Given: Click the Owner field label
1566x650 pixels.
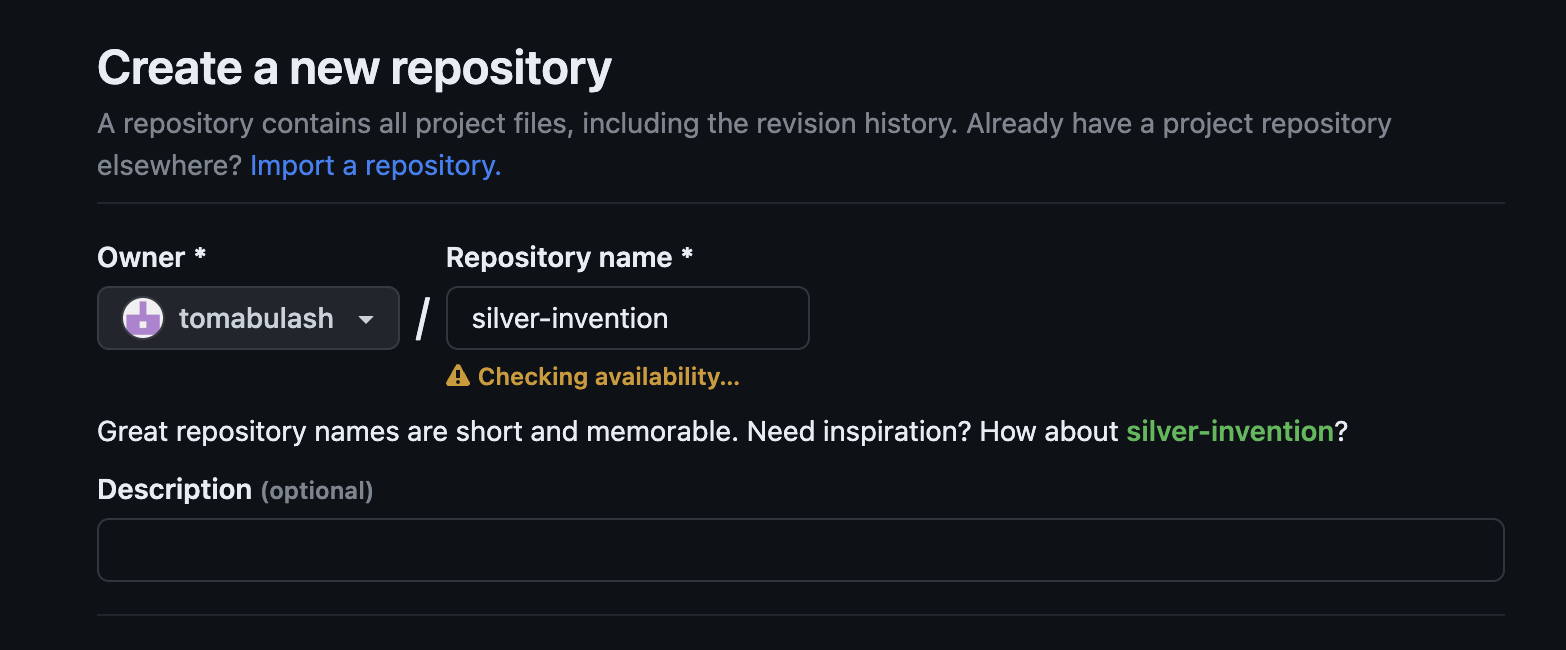Looking at the screenshot, I should [141, 257].
